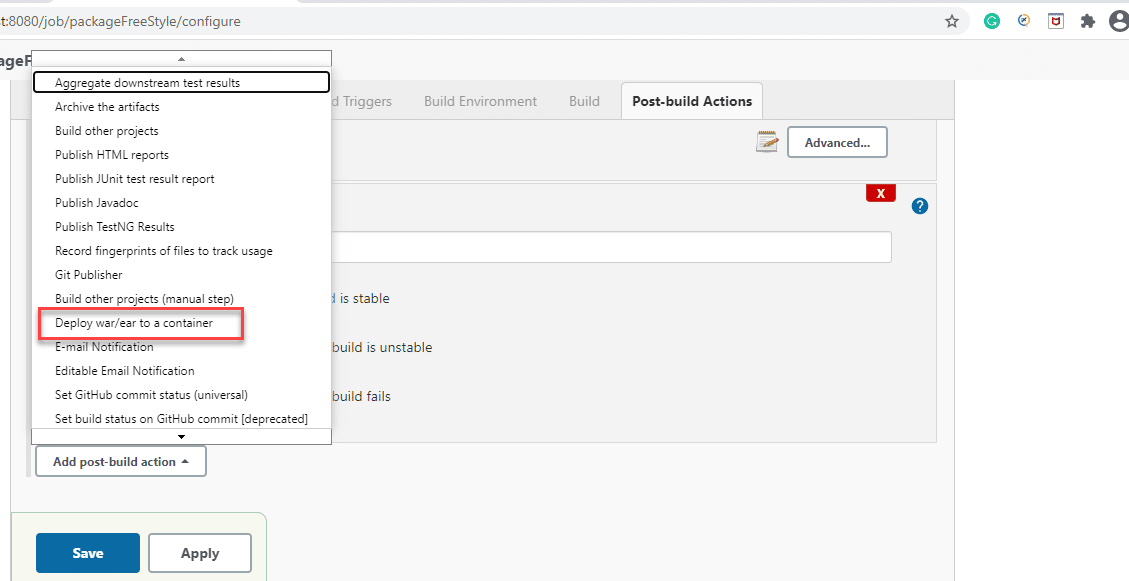Choose Build other projects option
The image size is (1129, 581).
(181, 131)
